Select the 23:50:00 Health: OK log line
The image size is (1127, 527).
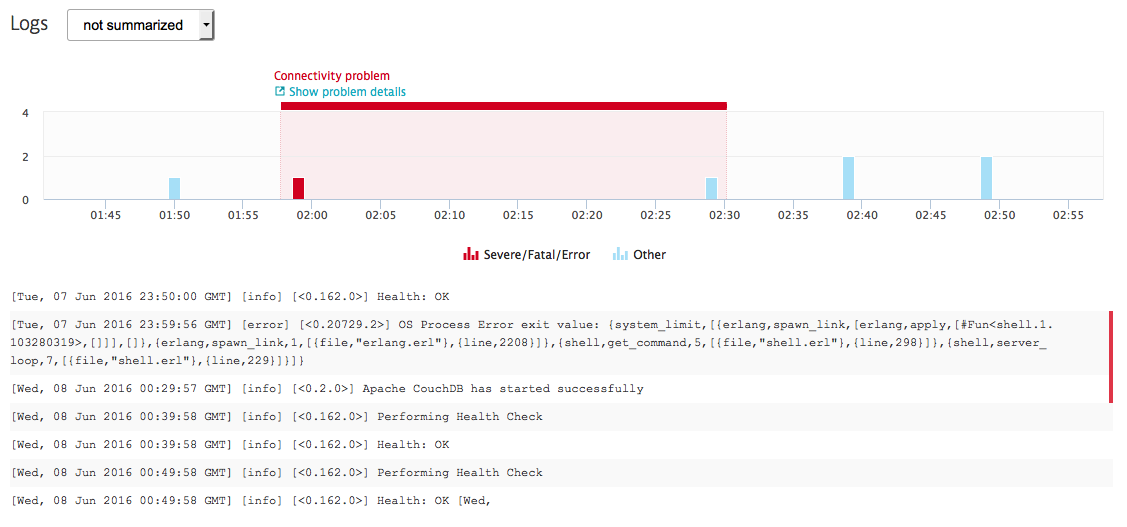tap(561, 297)
